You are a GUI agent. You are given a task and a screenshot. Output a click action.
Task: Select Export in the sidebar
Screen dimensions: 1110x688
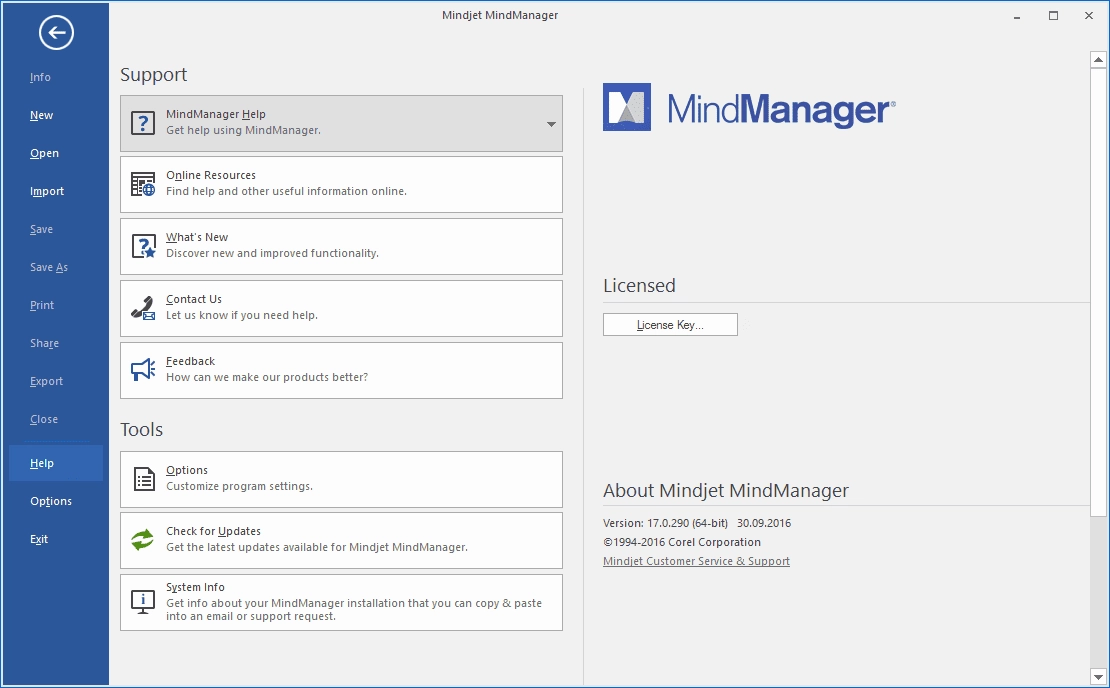coord(46,382)
